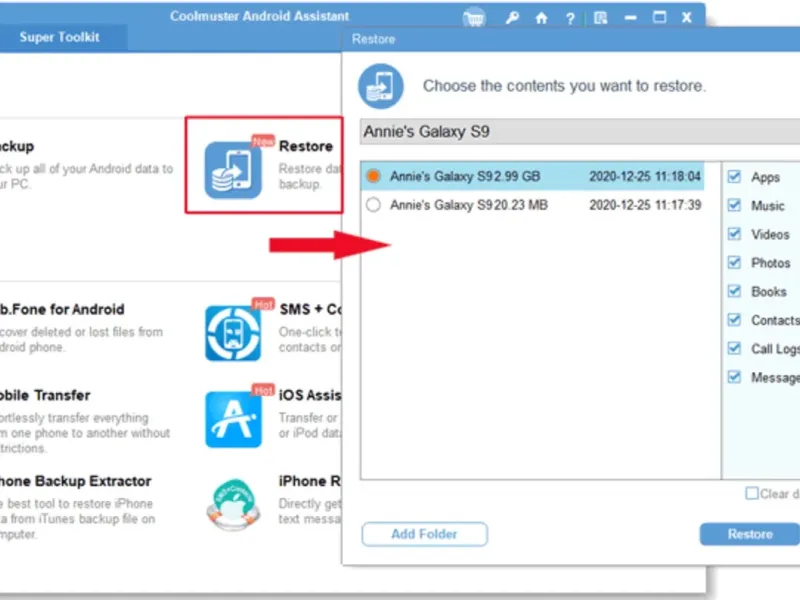Click the SMS + Contacts heading text
The image size is (800, 600).
[310, 309]
